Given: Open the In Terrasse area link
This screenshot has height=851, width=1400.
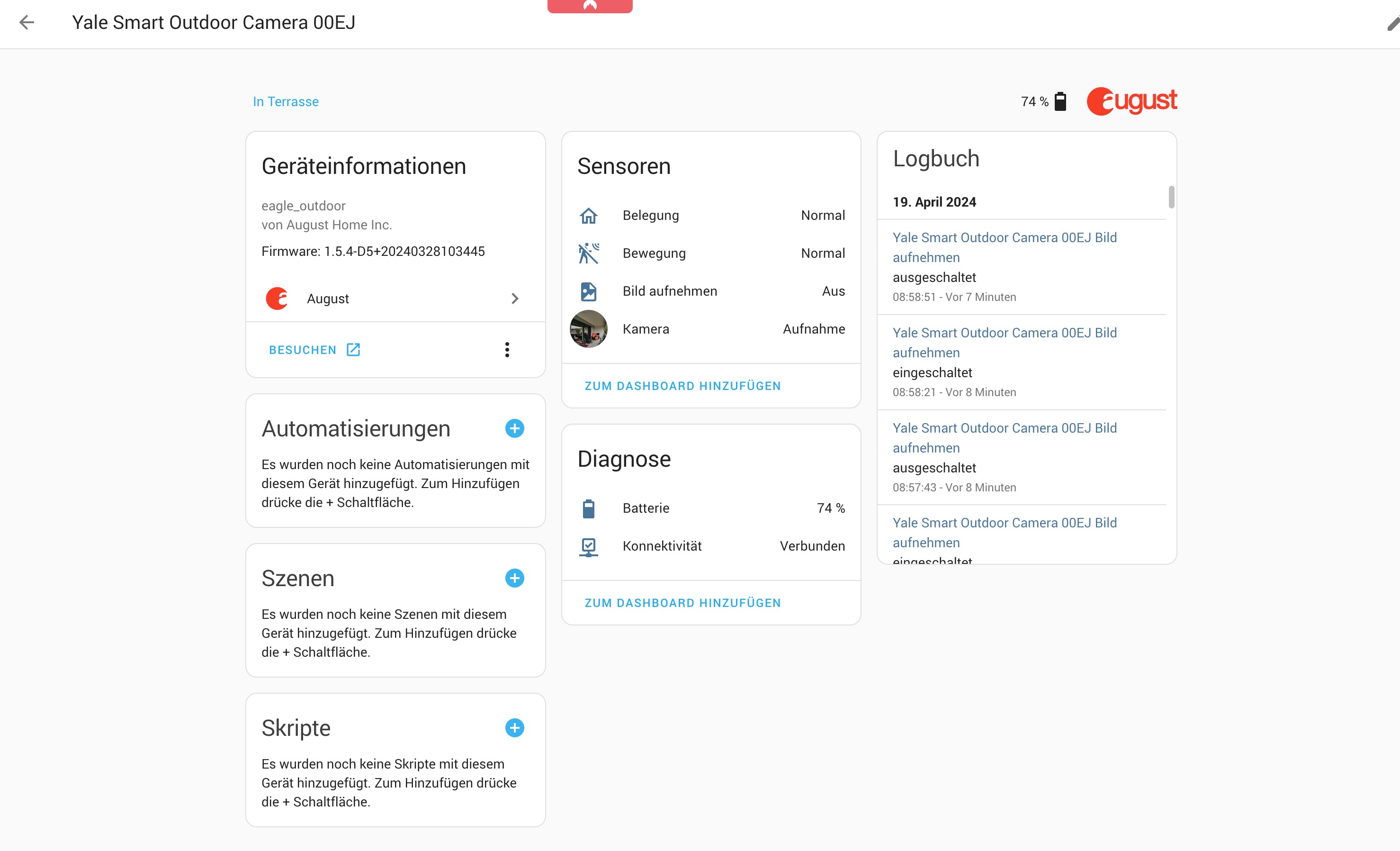Looking at the screenshot, I should [285, 102].
